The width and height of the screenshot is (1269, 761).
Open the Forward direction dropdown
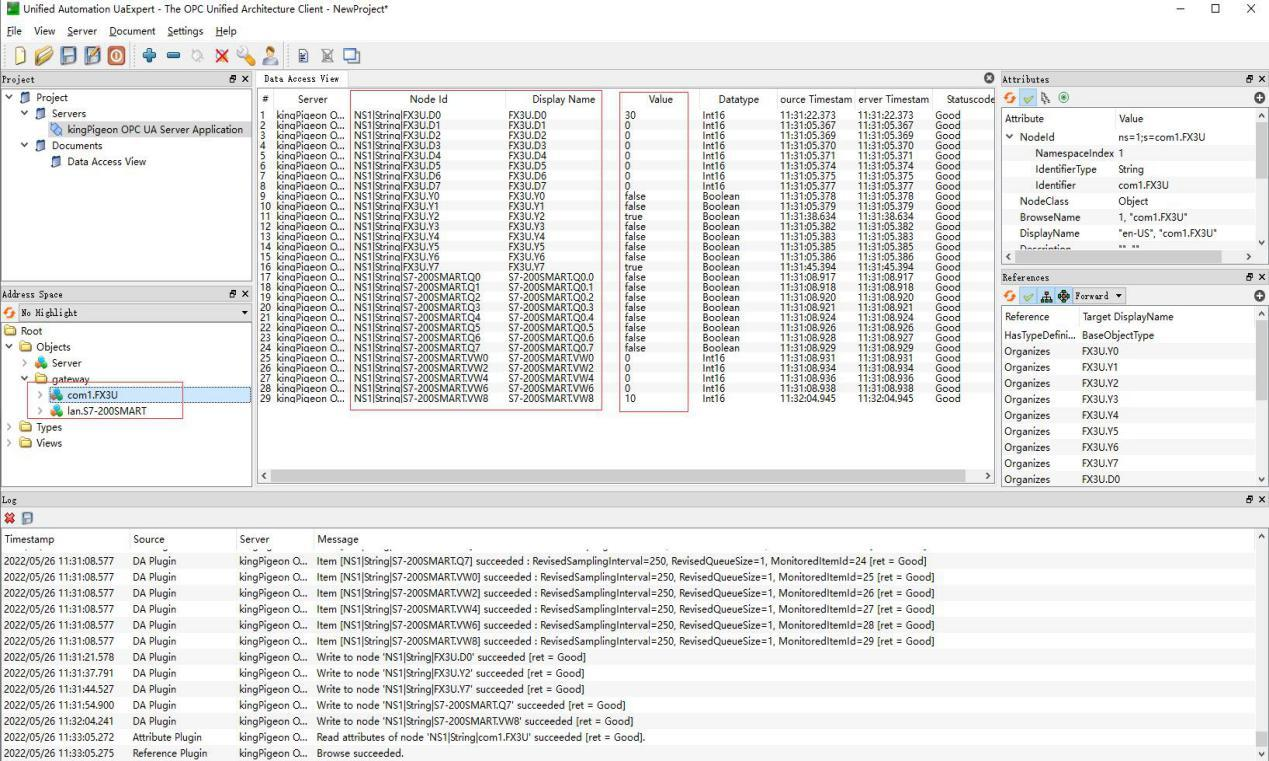pos(1098,296)
